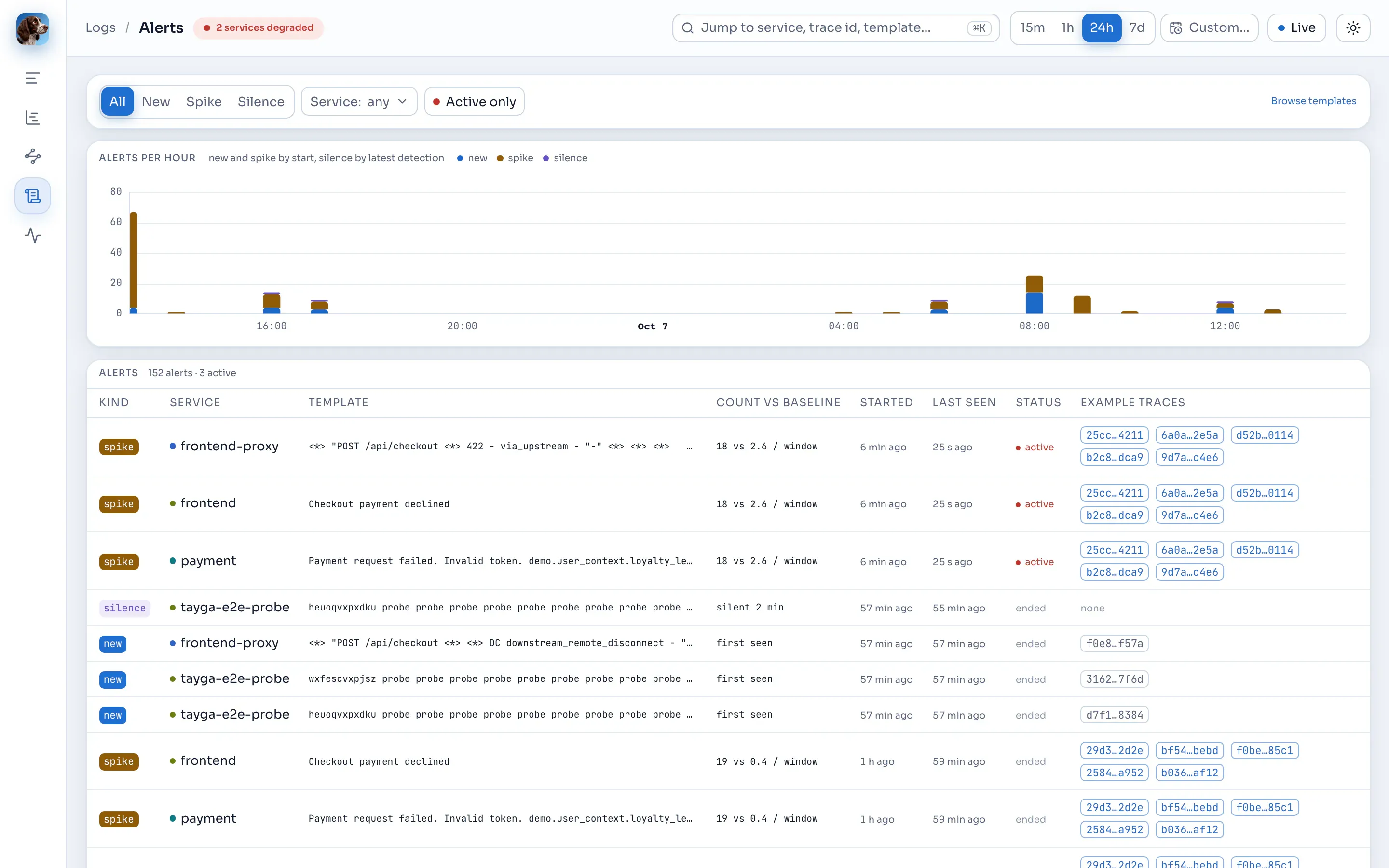Select the New alerts tab
The height and width of the screenshot is (868, 1389).
click(x=156, y=102)
